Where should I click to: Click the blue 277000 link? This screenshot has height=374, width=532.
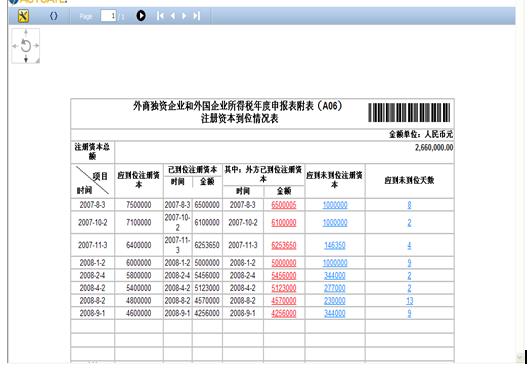point(335,288)
